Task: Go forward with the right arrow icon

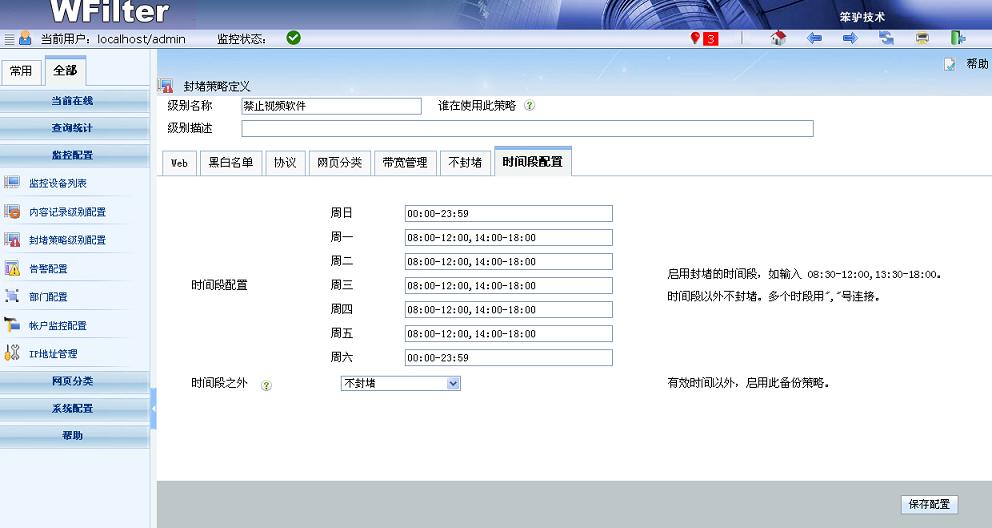Action: (x=849, y=38)
